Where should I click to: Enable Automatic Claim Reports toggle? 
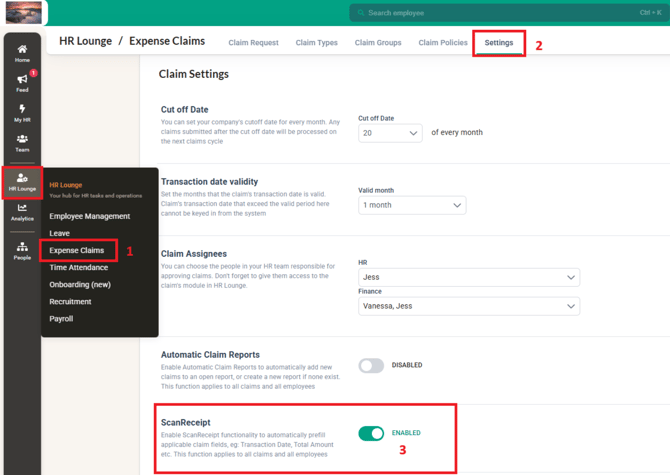pyautogui.click(x=371, y=366)
